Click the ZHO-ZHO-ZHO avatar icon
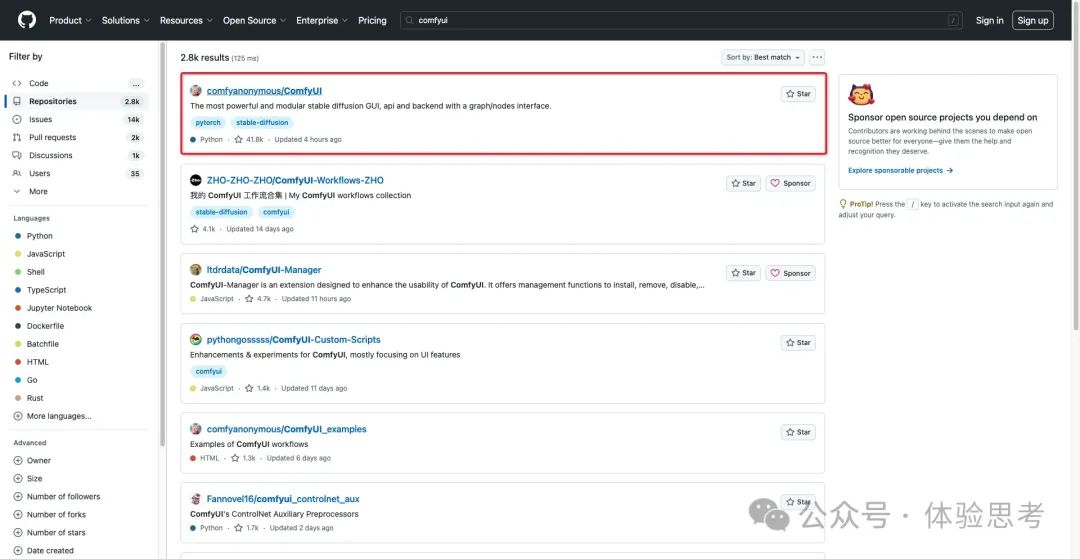1080x559 pixels. (x=196, y=180)
